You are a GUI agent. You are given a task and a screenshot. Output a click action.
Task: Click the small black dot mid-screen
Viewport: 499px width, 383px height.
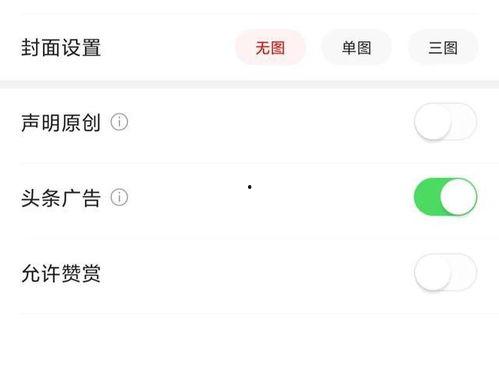(250, 187)
